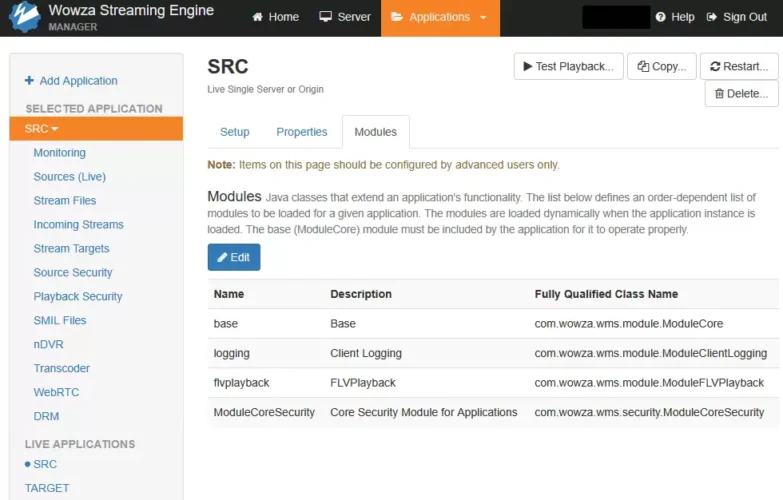Copy the SRC application
Image resolution: width=783 pixels, height=500 pixels.
662,66
